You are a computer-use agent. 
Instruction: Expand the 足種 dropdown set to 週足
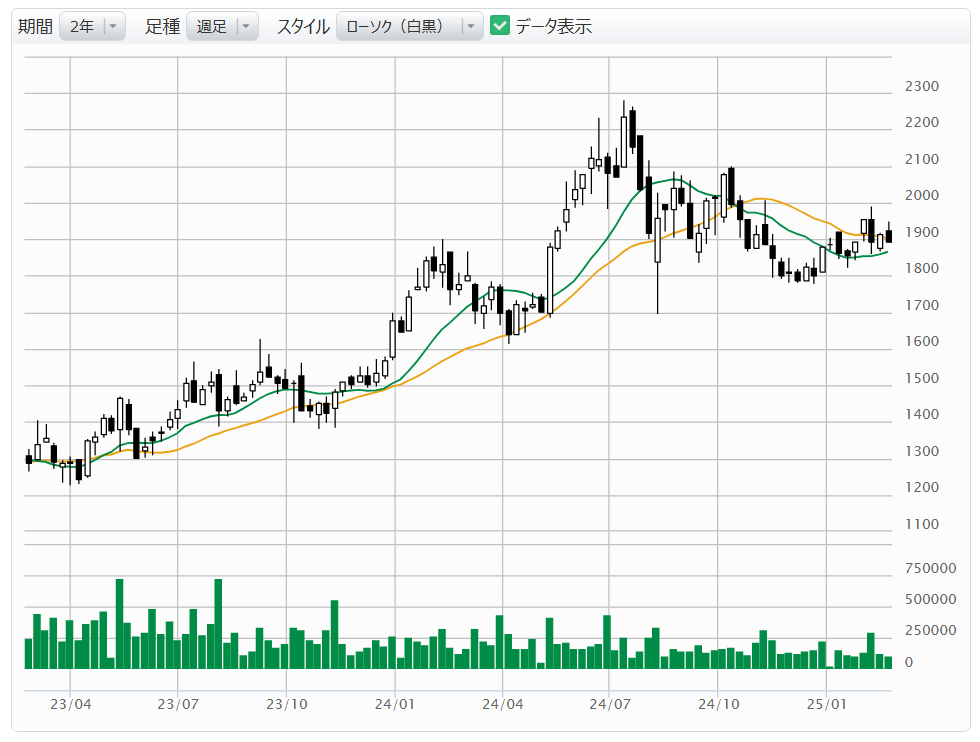(222, 27)
